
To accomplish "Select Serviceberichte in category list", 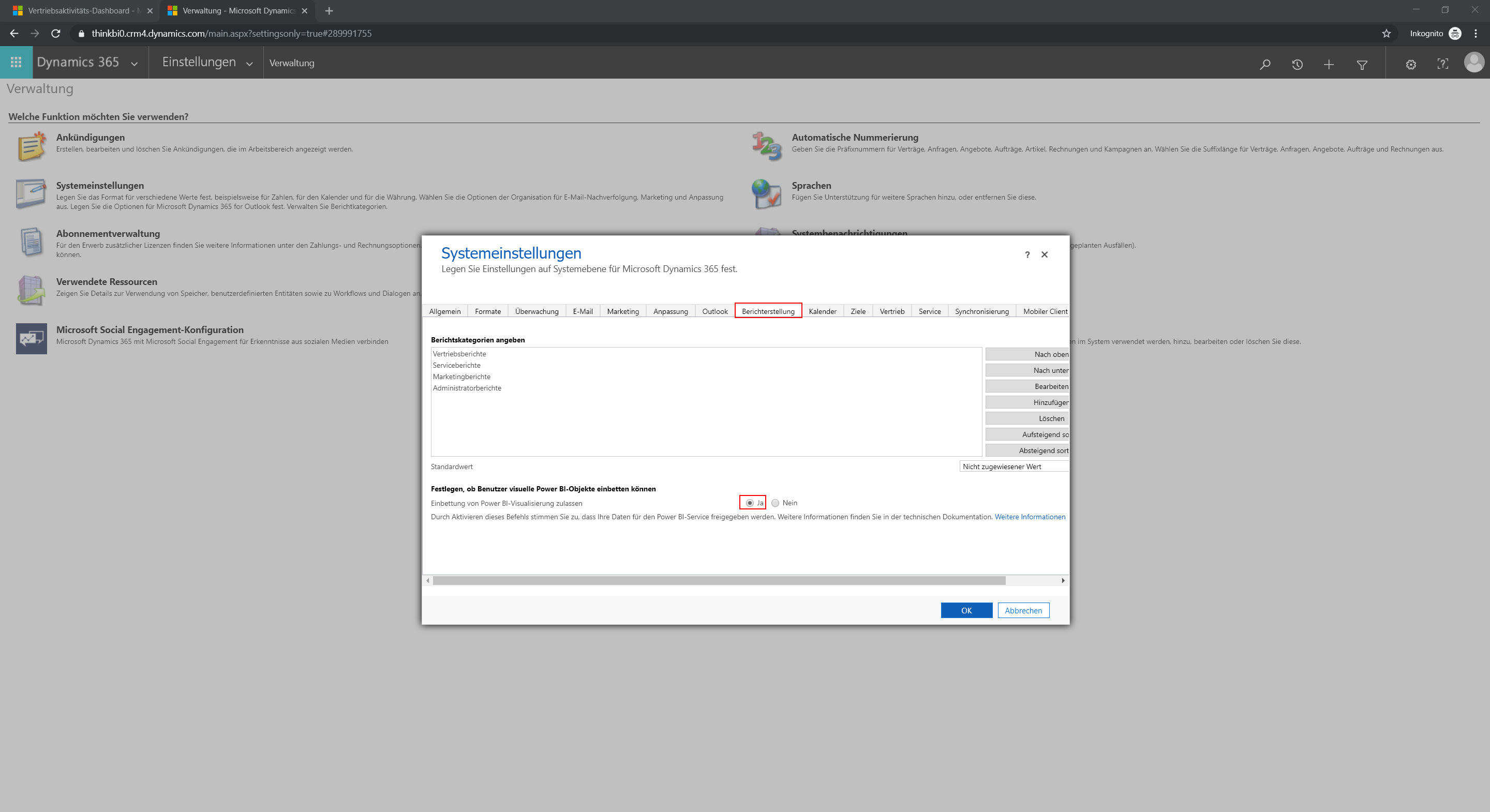I will [x=456, y=366].
